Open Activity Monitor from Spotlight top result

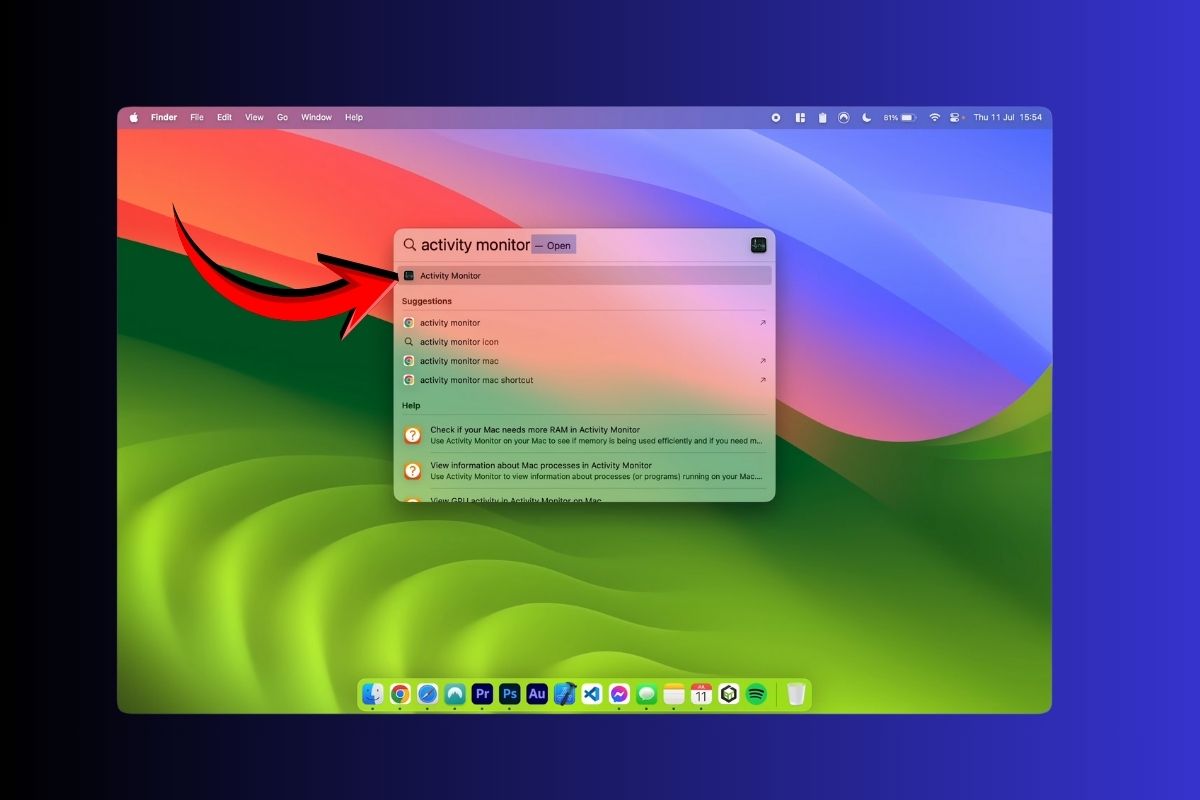click(x=450, y=276)
